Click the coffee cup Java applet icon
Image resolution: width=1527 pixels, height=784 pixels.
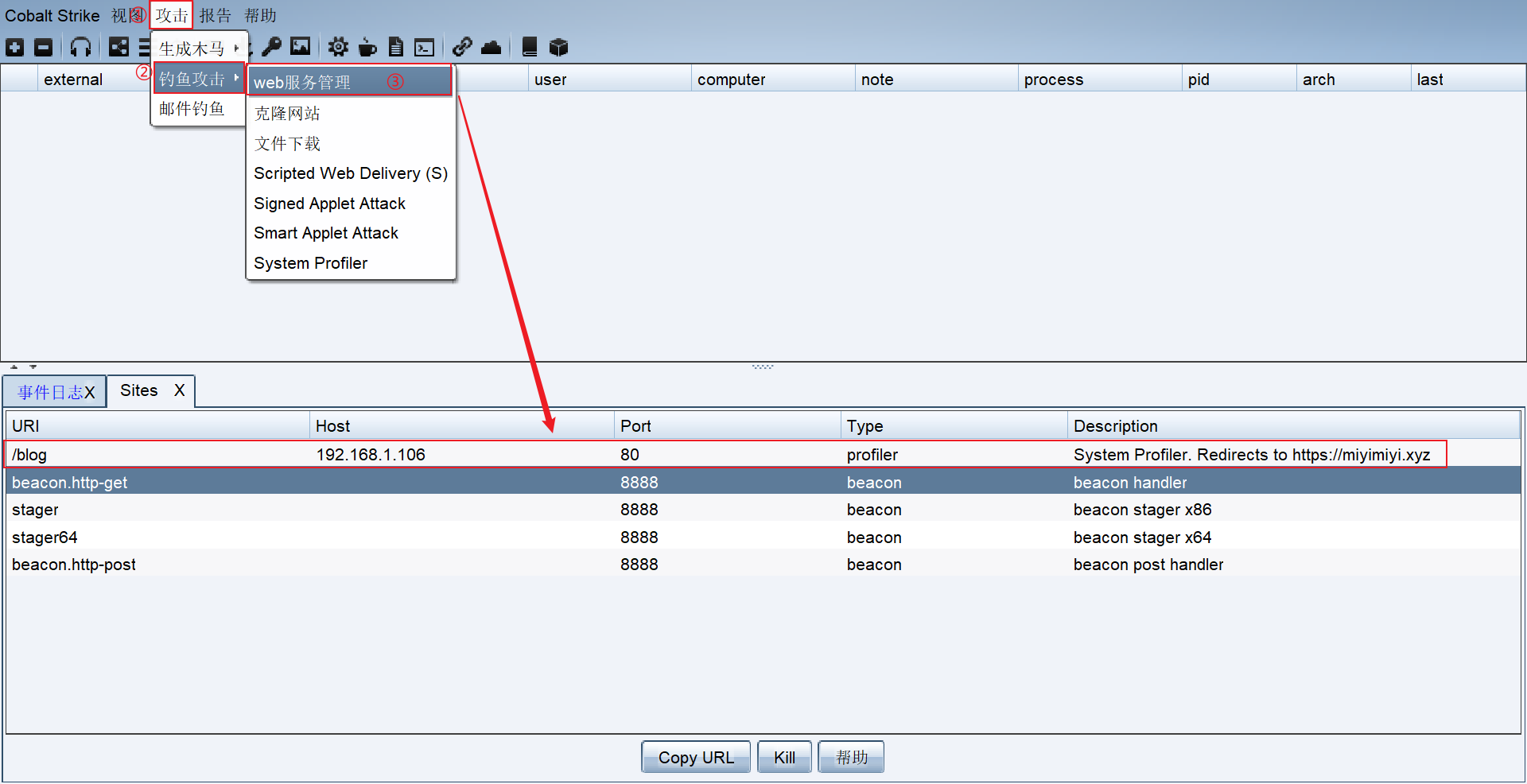(367, 48)
